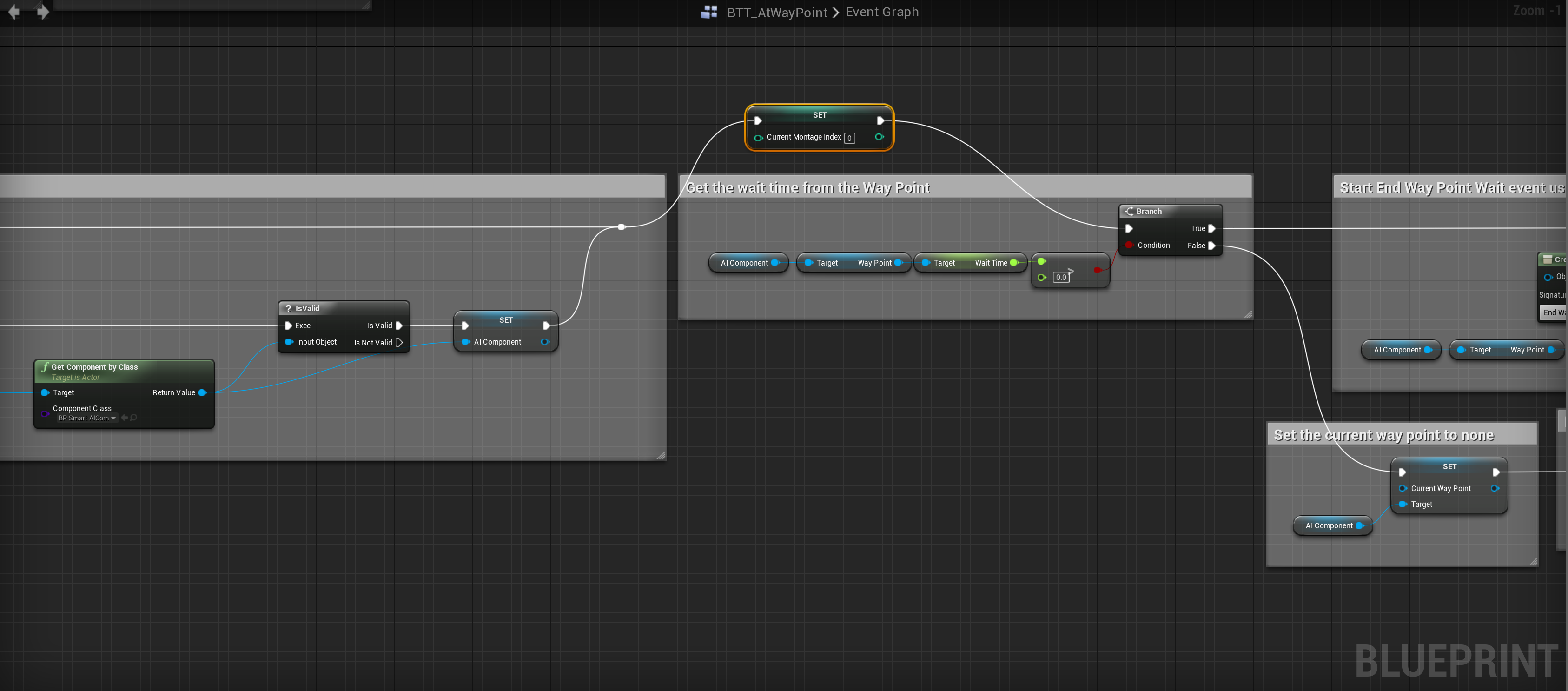
Task: Click the IsValid node's Is Not Valid pin
Action: 399,343
